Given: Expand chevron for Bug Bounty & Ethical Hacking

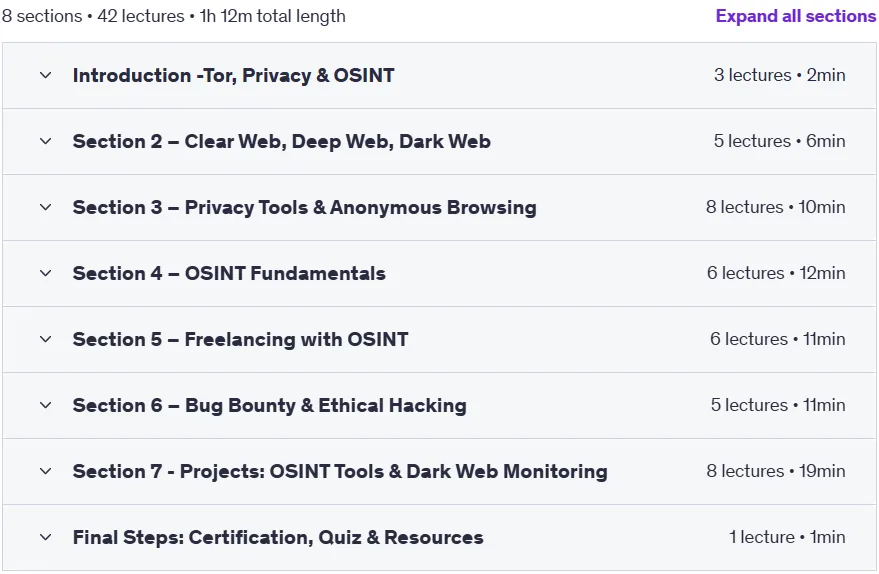Looking at the screenshot, I should (45, 405).
